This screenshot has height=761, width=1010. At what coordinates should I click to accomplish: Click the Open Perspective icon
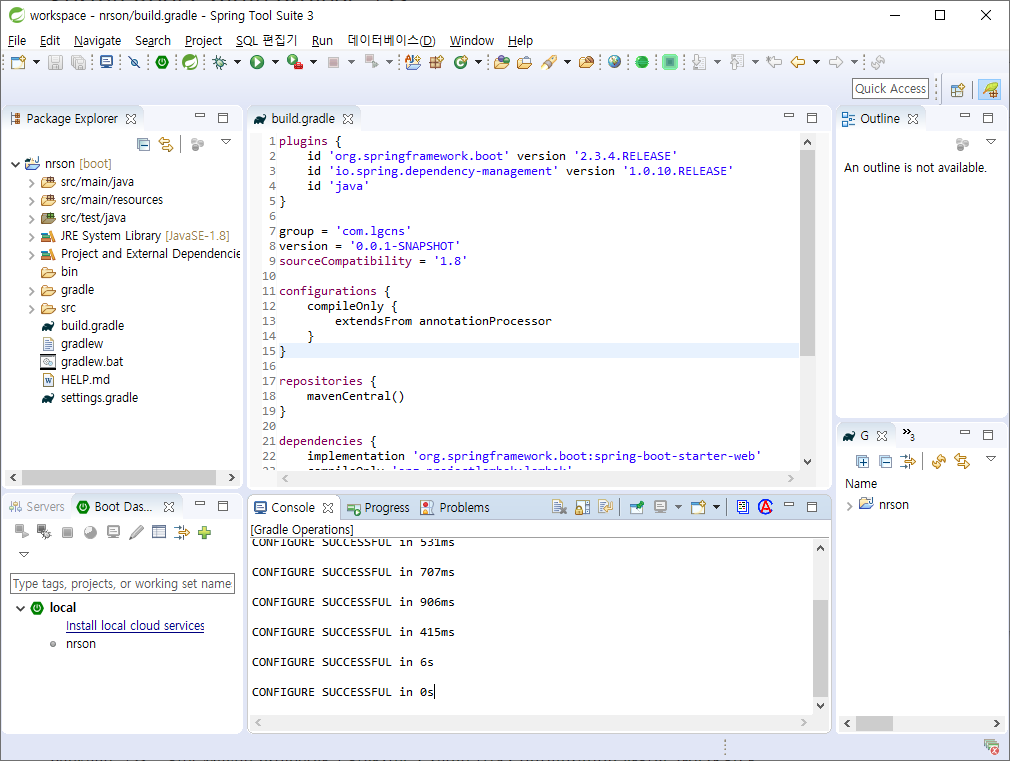click(958, 90)
